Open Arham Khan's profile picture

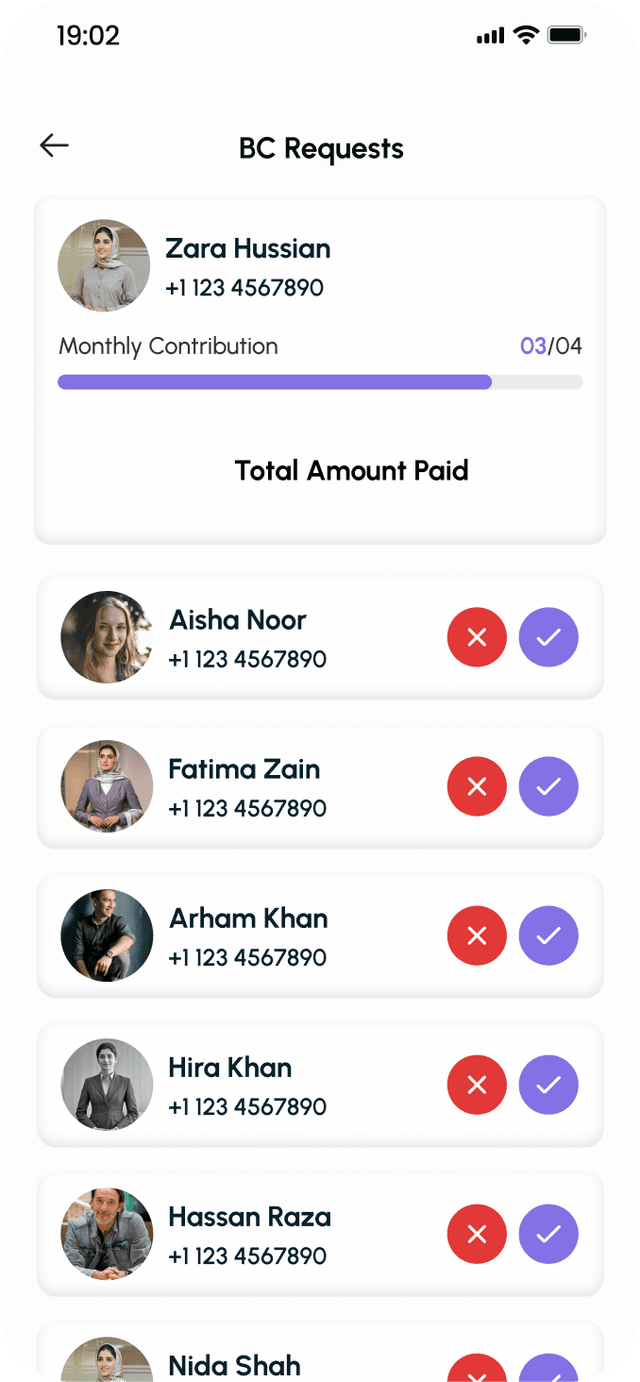coord(107,936)
